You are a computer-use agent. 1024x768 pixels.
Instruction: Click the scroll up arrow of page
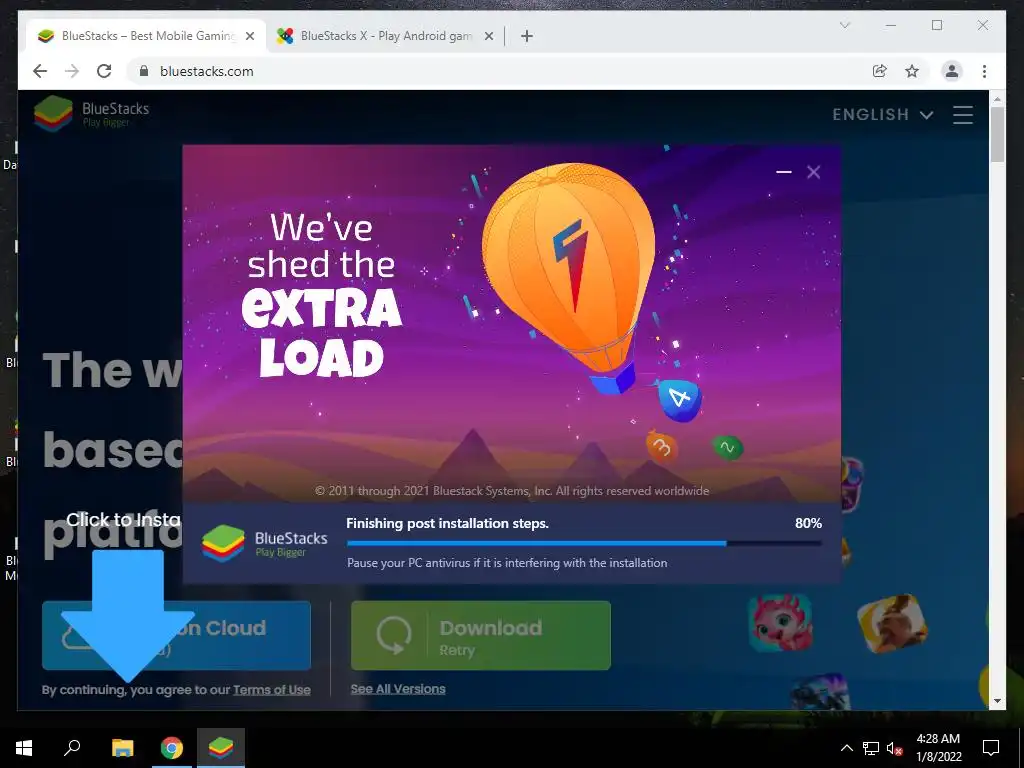pos(997,99)
